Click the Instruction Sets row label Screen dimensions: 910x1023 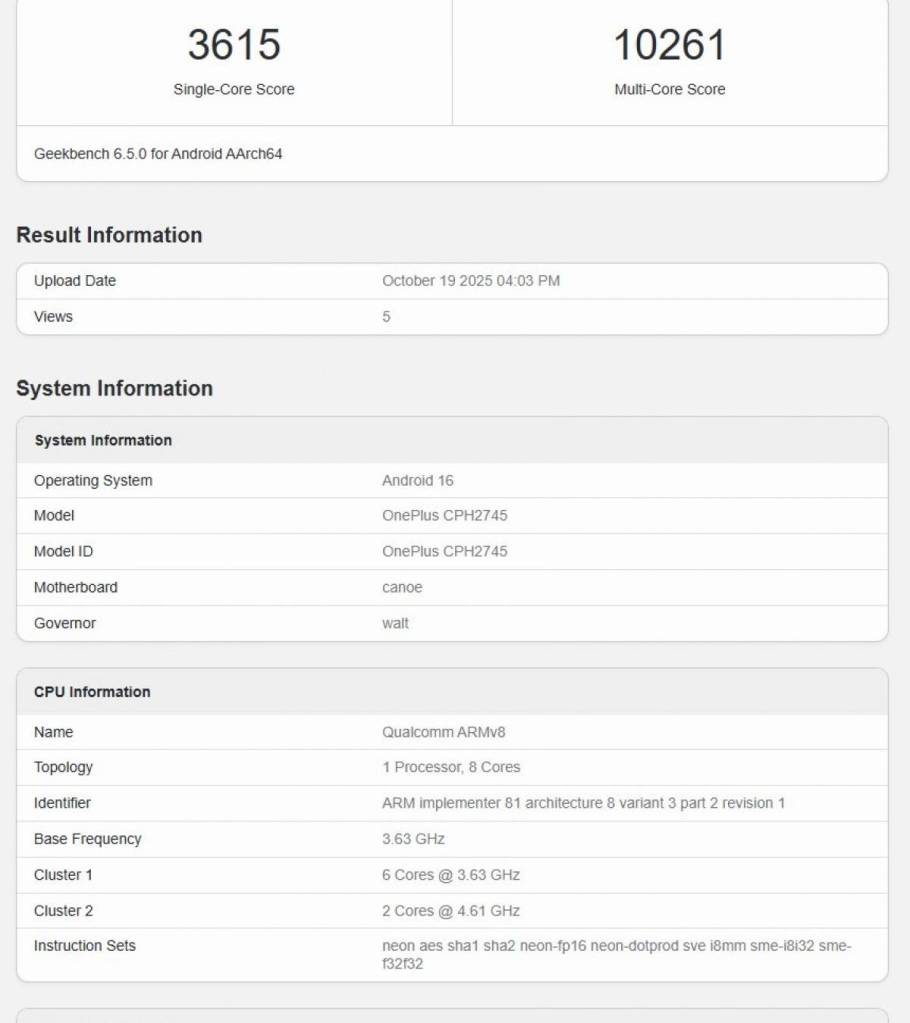click(x=85, y=946)
